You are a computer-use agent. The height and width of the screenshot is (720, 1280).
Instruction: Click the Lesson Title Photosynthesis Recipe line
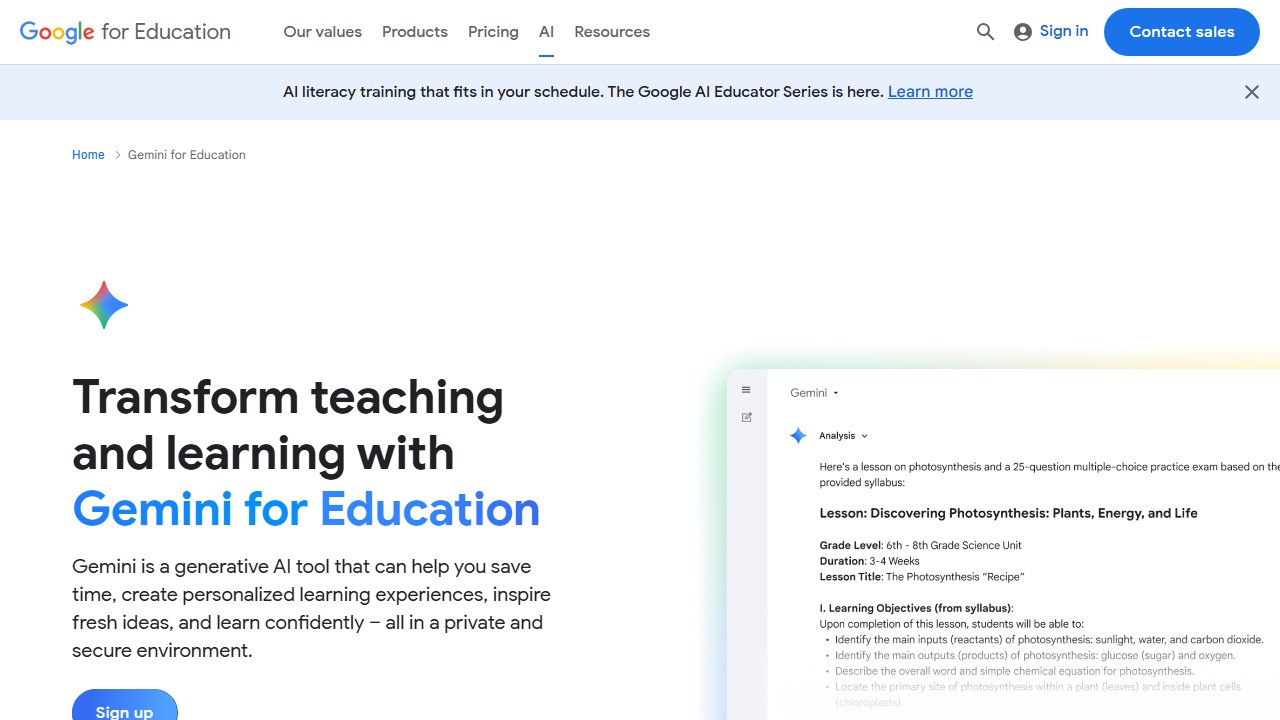point(922,577)
